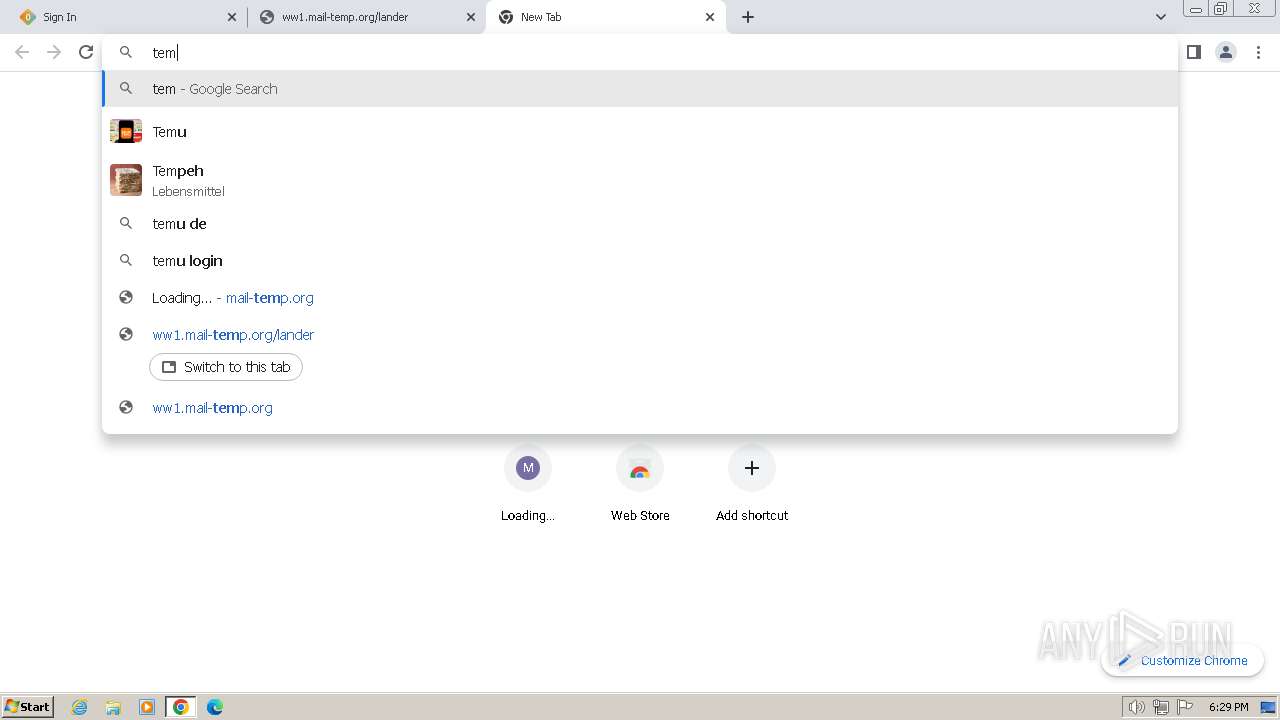1280x720 pixels.
Task: Select the New Tab tab
Action: click(x=605, y=17)
